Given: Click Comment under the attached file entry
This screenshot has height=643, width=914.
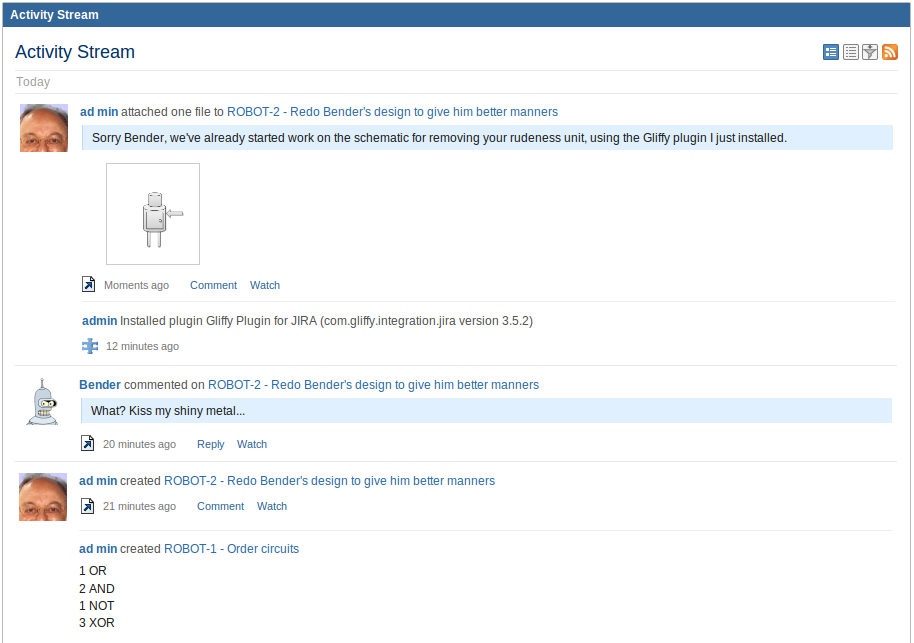Looking at the screenshot, I should click(213, 285).
